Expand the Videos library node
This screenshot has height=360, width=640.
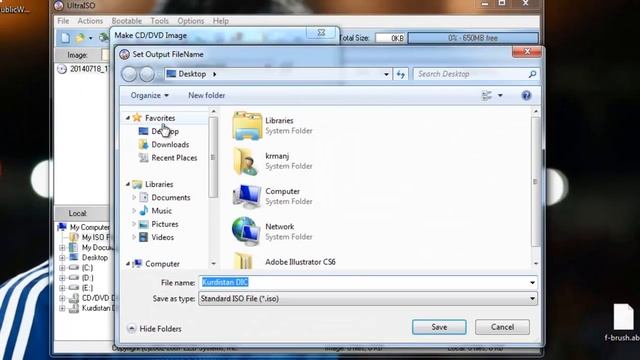[134, 237]
